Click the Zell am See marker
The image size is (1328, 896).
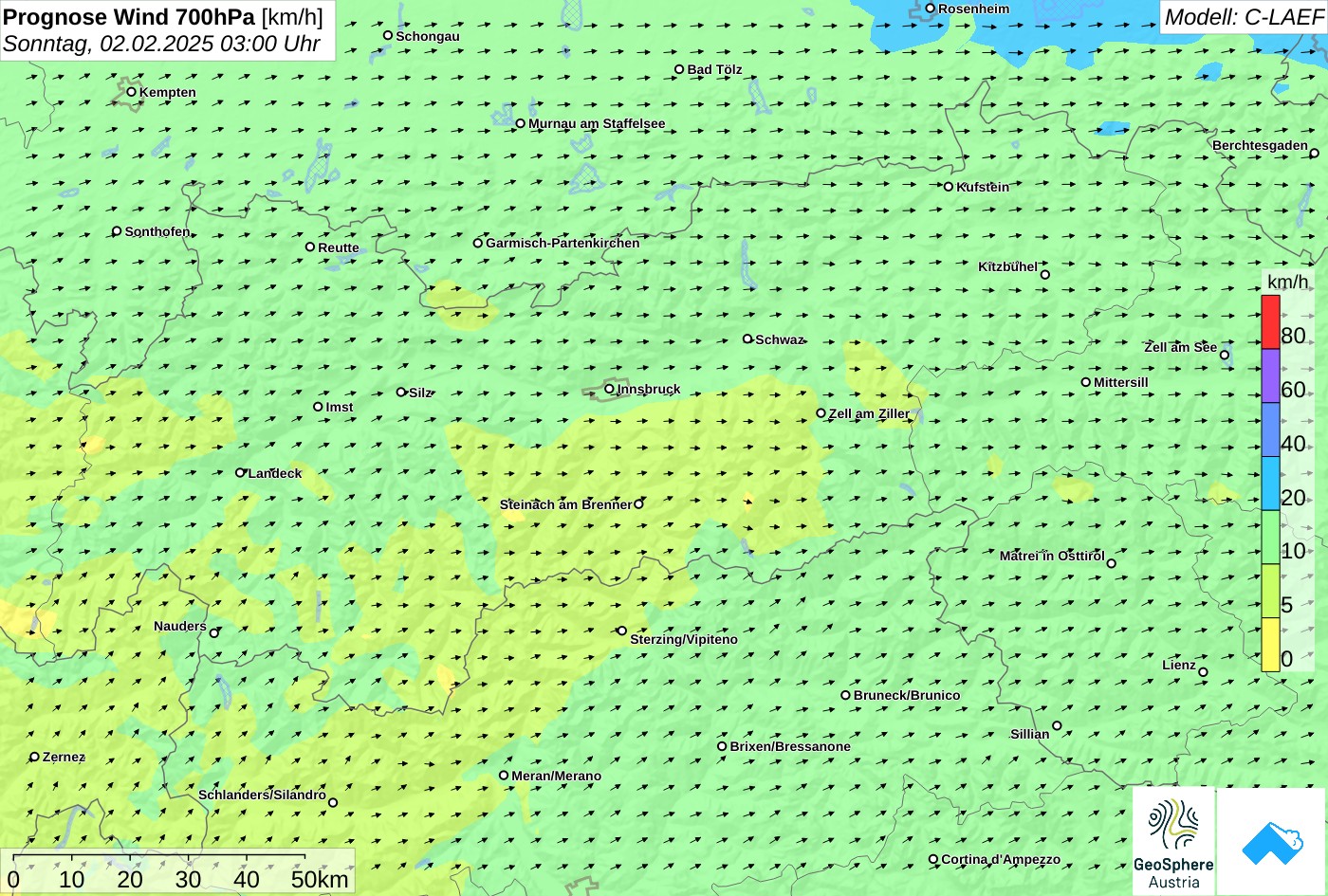1225,356
